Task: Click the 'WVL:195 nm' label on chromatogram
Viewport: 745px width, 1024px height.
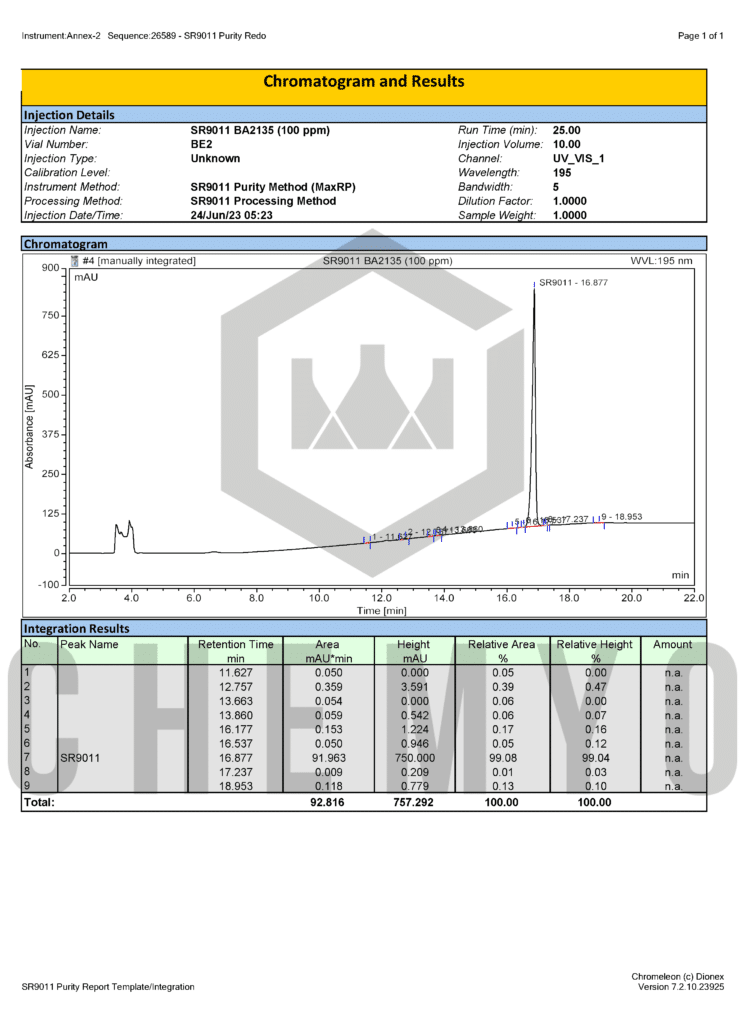Action: pos(661,261)
